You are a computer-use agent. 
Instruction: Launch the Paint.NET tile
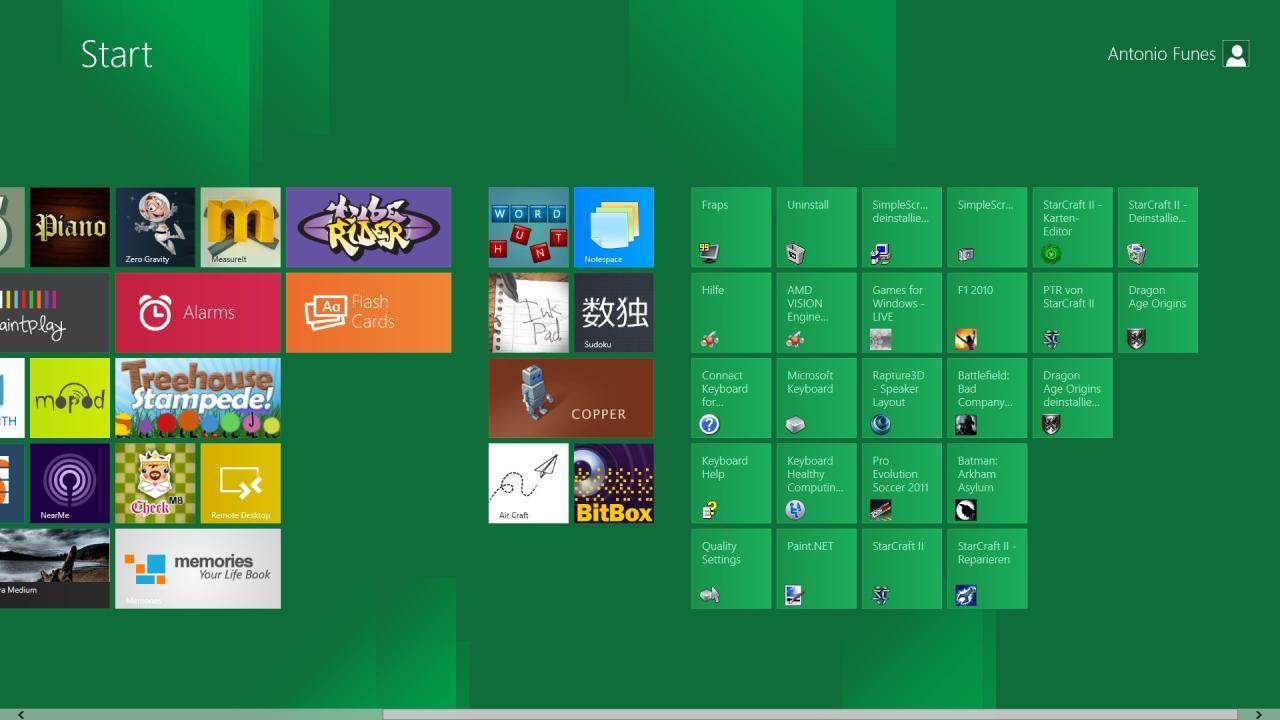[816, 568]
